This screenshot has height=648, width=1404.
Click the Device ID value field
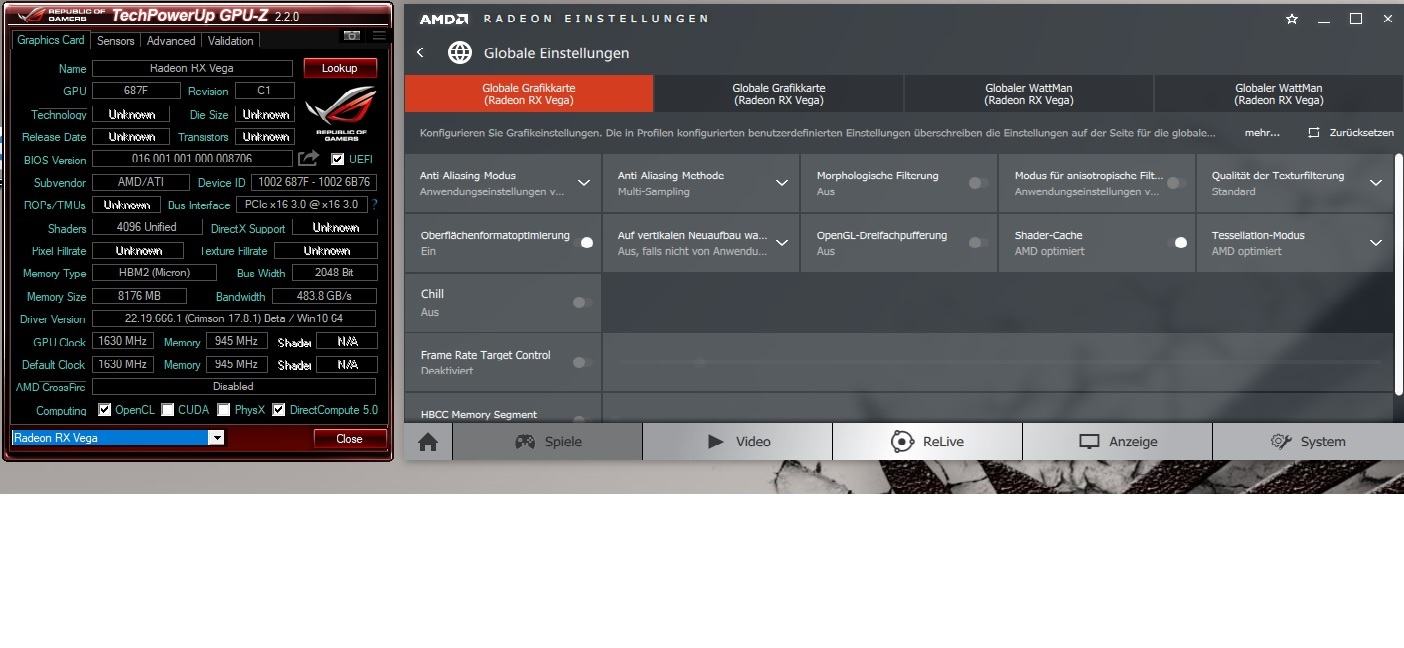[x=314, y=182]
